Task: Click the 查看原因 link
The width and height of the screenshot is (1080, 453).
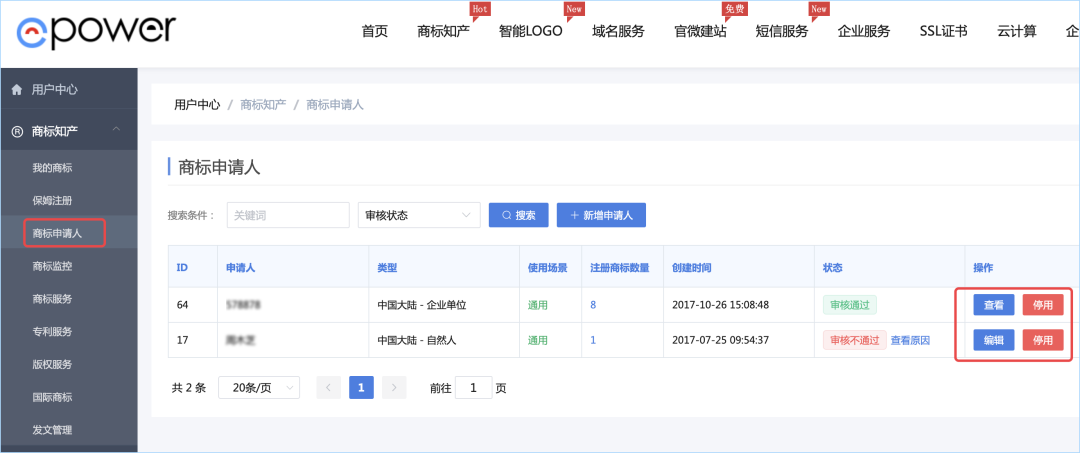Action: click(x=910, y=340)
